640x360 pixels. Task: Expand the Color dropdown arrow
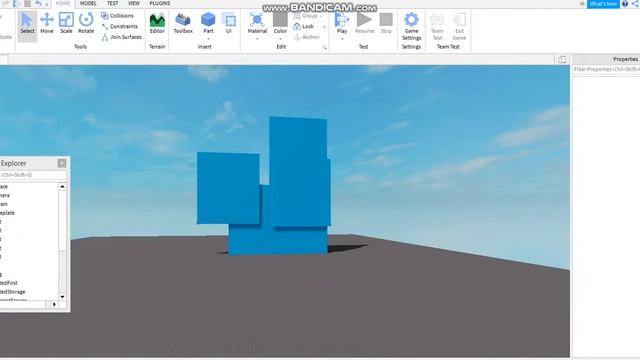pos(280,39)
